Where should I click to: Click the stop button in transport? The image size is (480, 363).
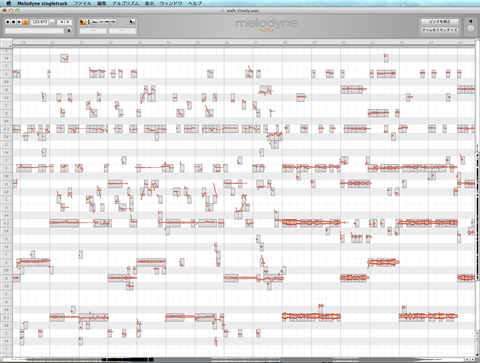coord(13,22)
